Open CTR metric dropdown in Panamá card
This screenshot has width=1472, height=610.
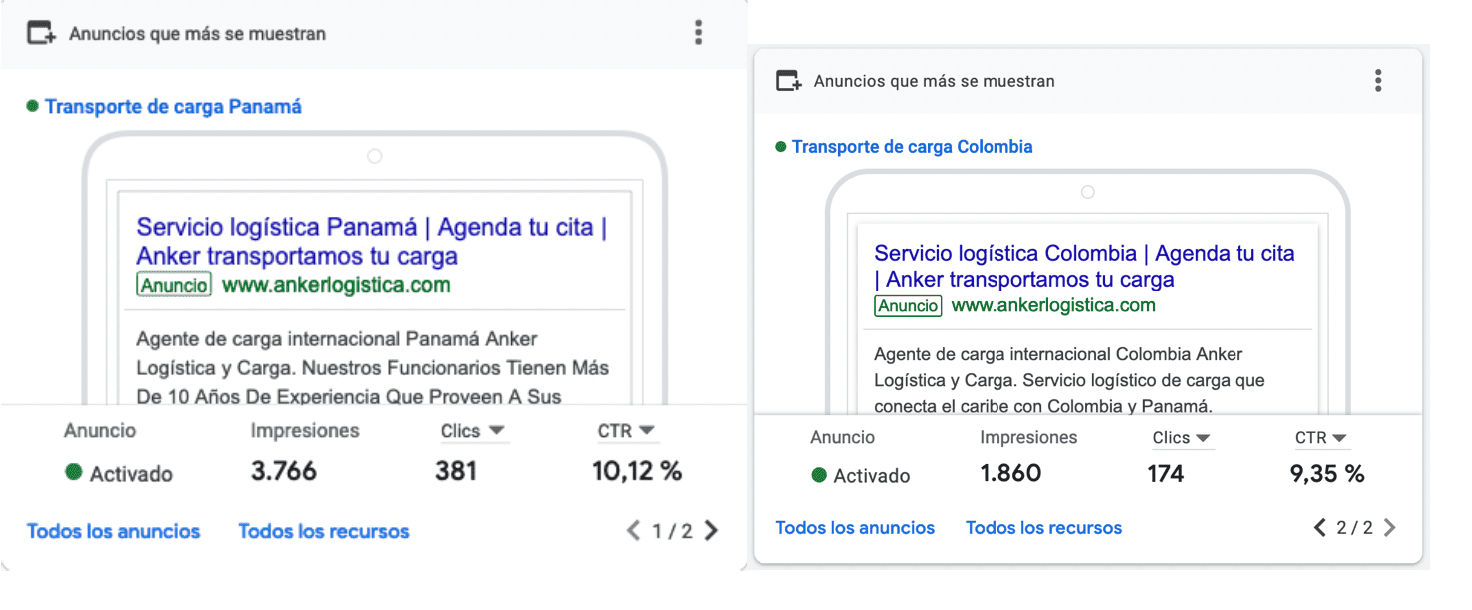pyautogui.click(x=626, y=431)
